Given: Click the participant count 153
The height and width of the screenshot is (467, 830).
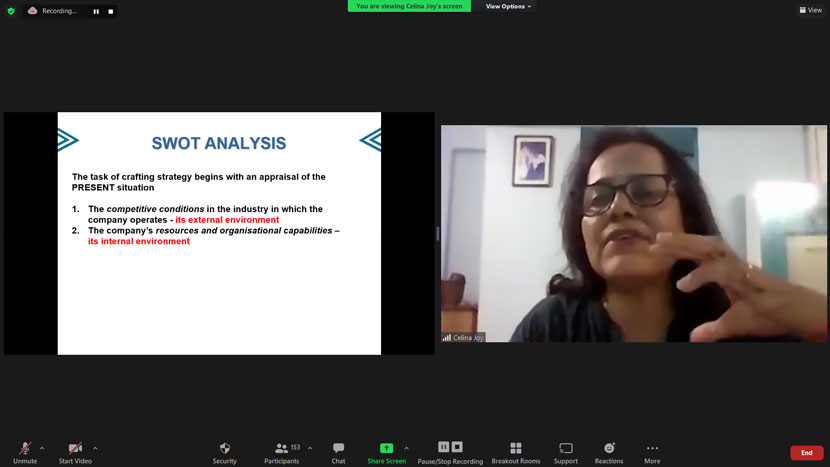Looking at the screenshot, I should [295, 447].
